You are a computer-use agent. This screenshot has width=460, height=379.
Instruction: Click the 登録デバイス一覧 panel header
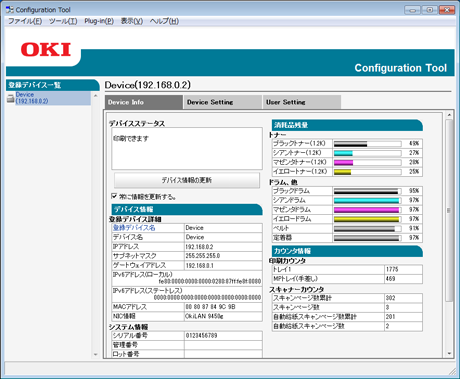click(52, 85)
